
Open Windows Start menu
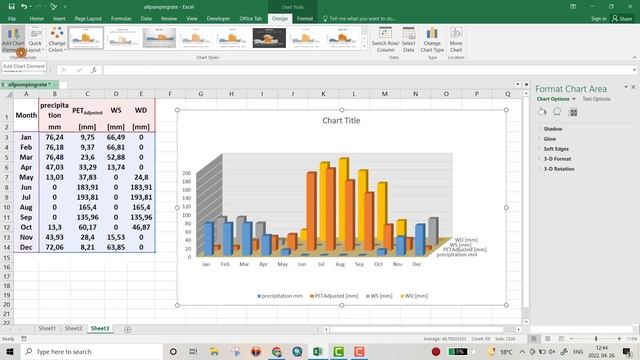[x=10, y=351]
